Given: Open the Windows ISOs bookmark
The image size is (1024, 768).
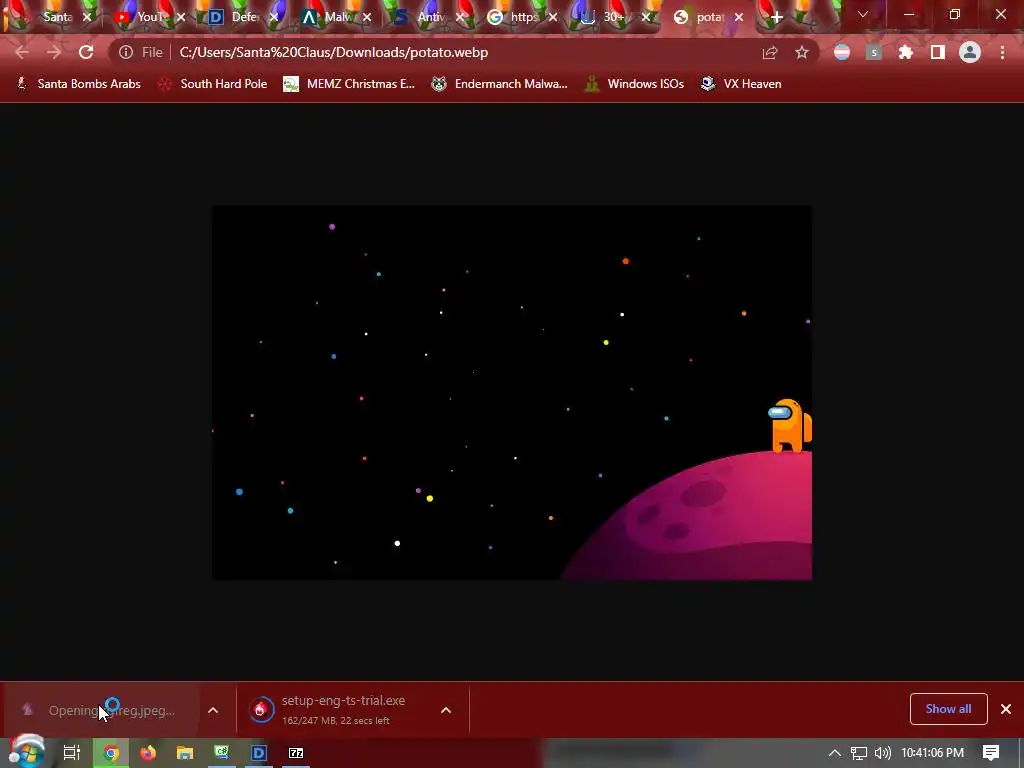Looking at the screenshot, I should pos(634,84).
